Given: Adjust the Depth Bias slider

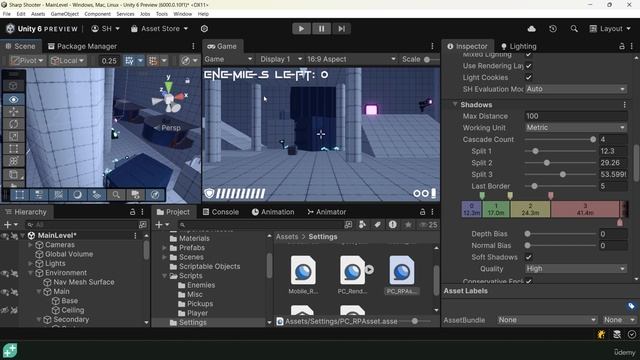Looking at the screenshot, I should point(560,234).
